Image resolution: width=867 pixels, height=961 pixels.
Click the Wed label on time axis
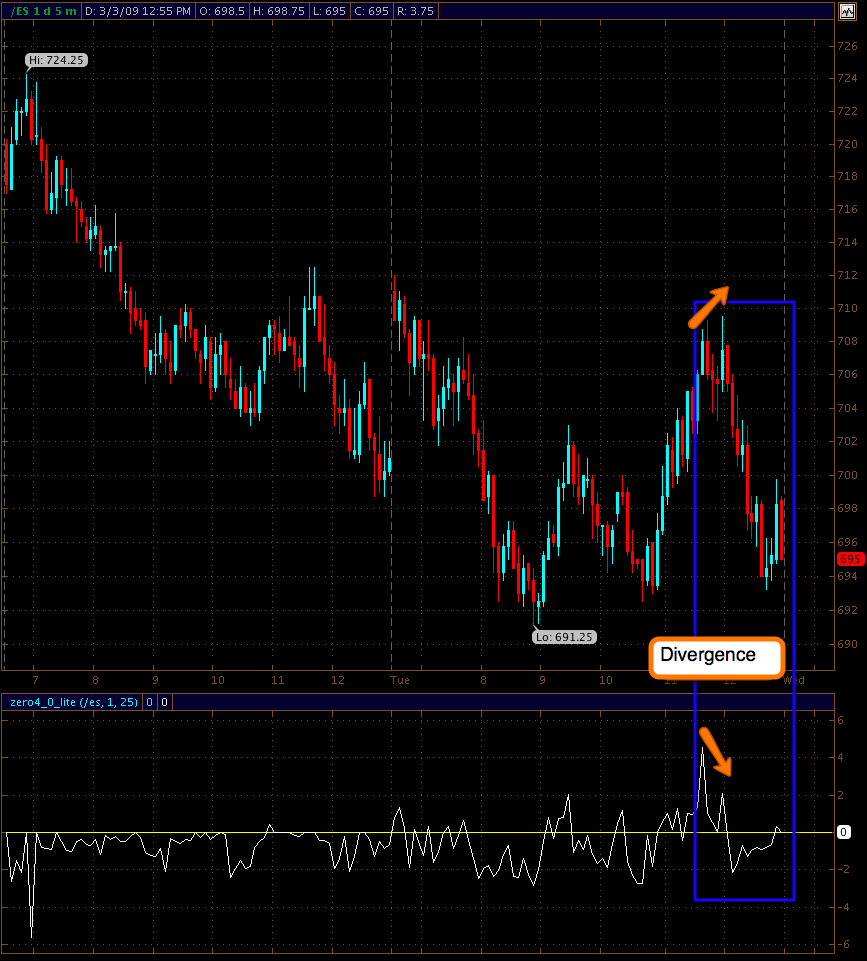point(794,679)
